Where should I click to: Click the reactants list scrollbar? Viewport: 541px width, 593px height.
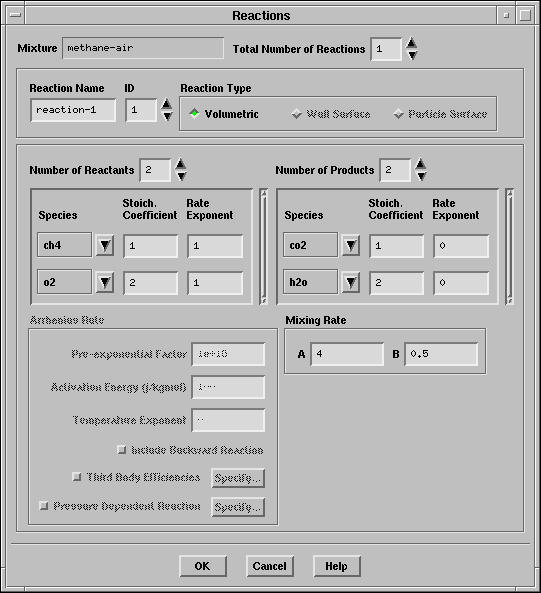pos(264,247)
